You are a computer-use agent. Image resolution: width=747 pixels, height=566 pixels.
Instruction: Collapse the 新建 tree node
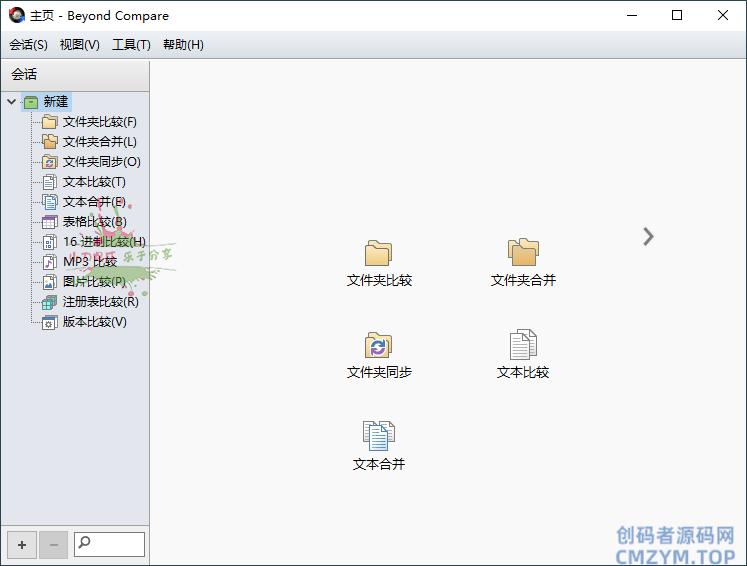[11, 102]
